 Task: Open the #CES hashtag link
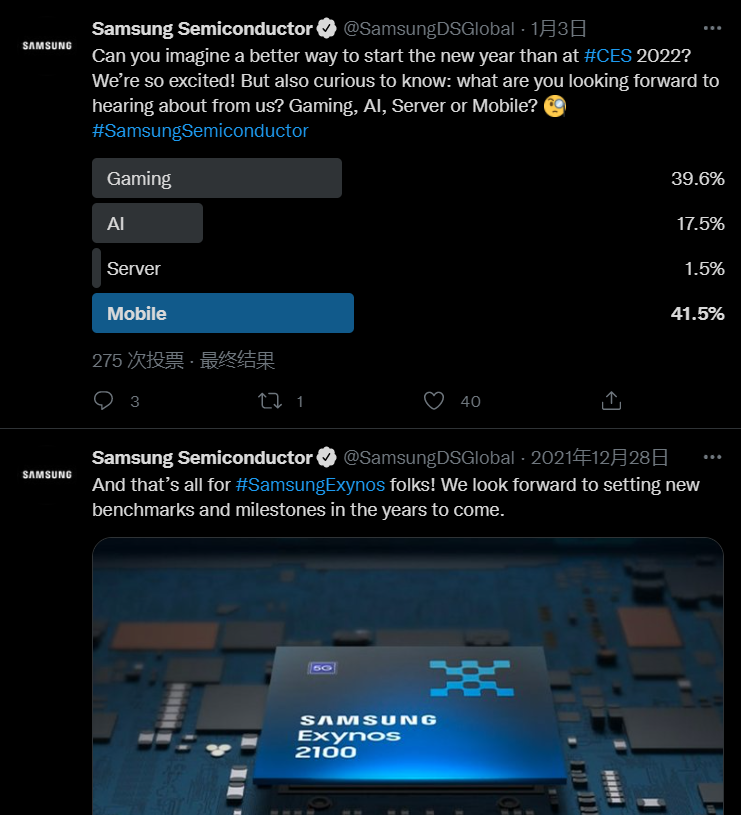point(607,56)
